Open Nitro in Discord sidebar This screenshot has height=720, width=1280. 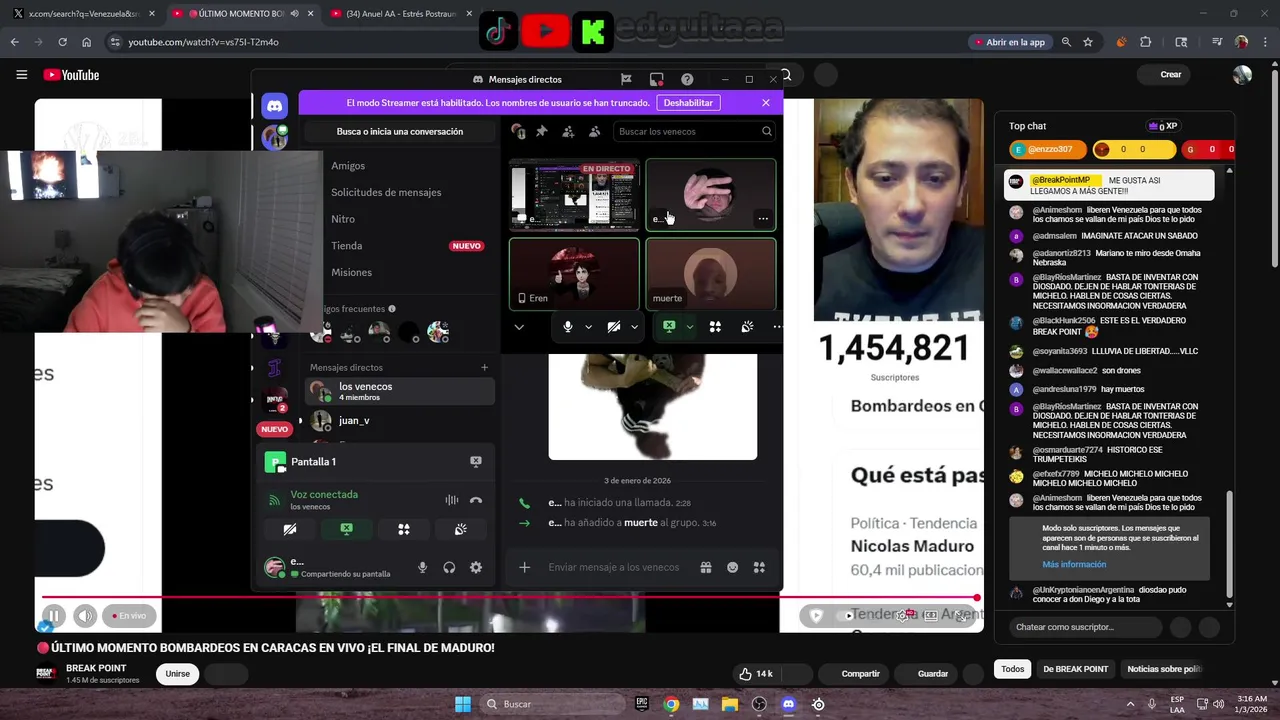tap(343, 219)
